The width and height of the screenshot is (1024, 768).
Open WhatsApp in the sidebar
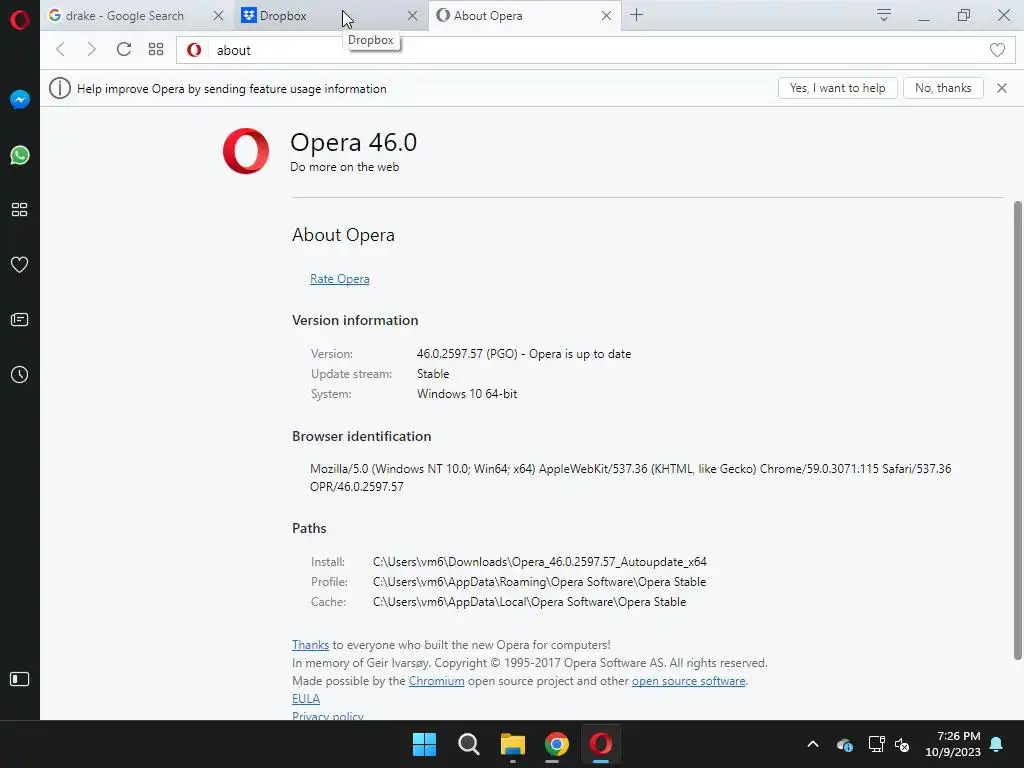pyautogui.click(x=20, y=155)
